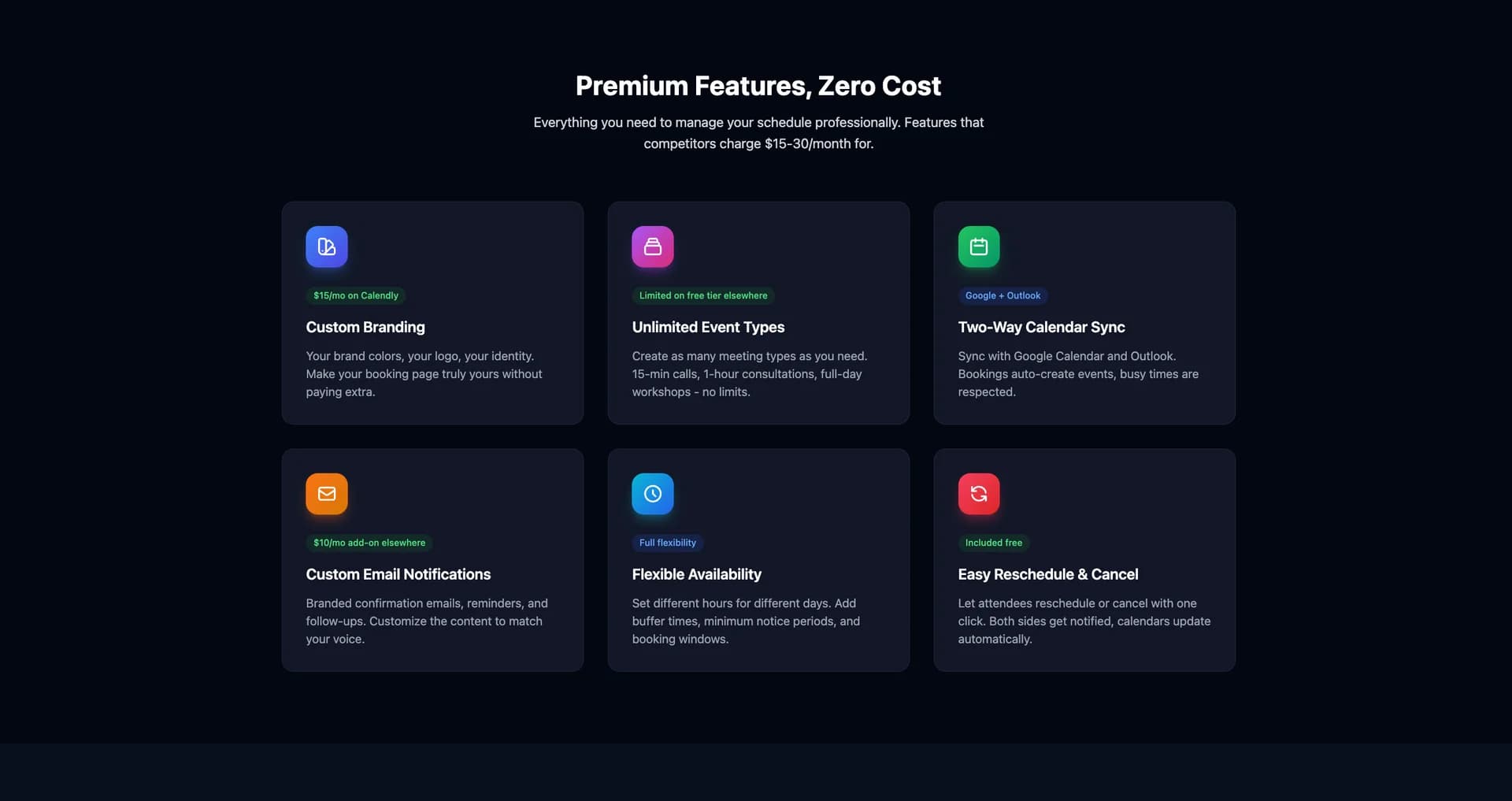Click the pink Unlimited Event Types icon
Screen dimensions: 1512x801
(653, 247)
